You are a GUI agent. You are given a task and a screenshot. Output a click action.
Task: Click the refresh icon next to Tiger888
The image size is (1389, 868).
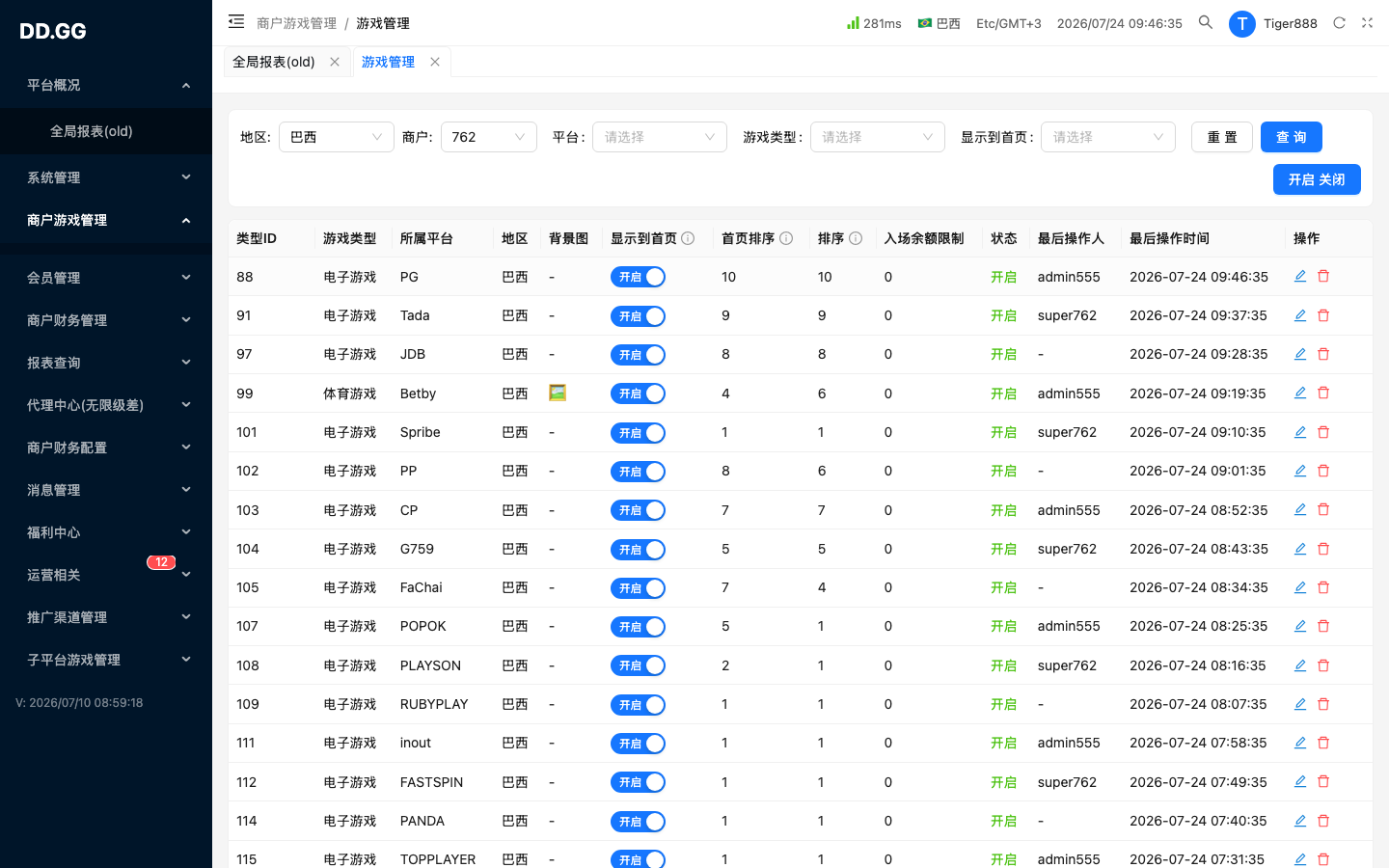click(1339, 22)
